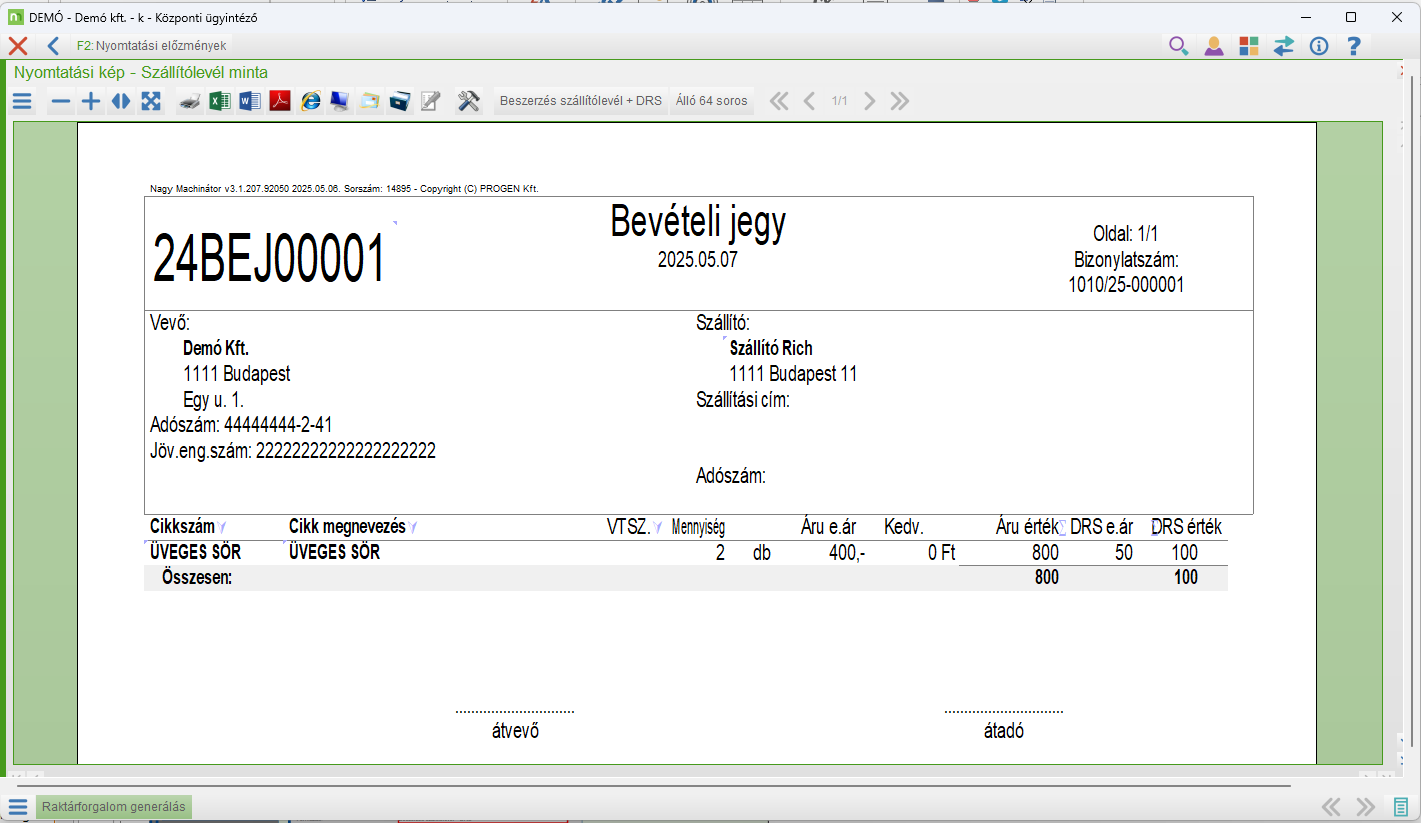Image resolution: width=1421 pixels, height=823 pixels.
Task: Click the zoom out minus icon
Action: coord(61,101)
